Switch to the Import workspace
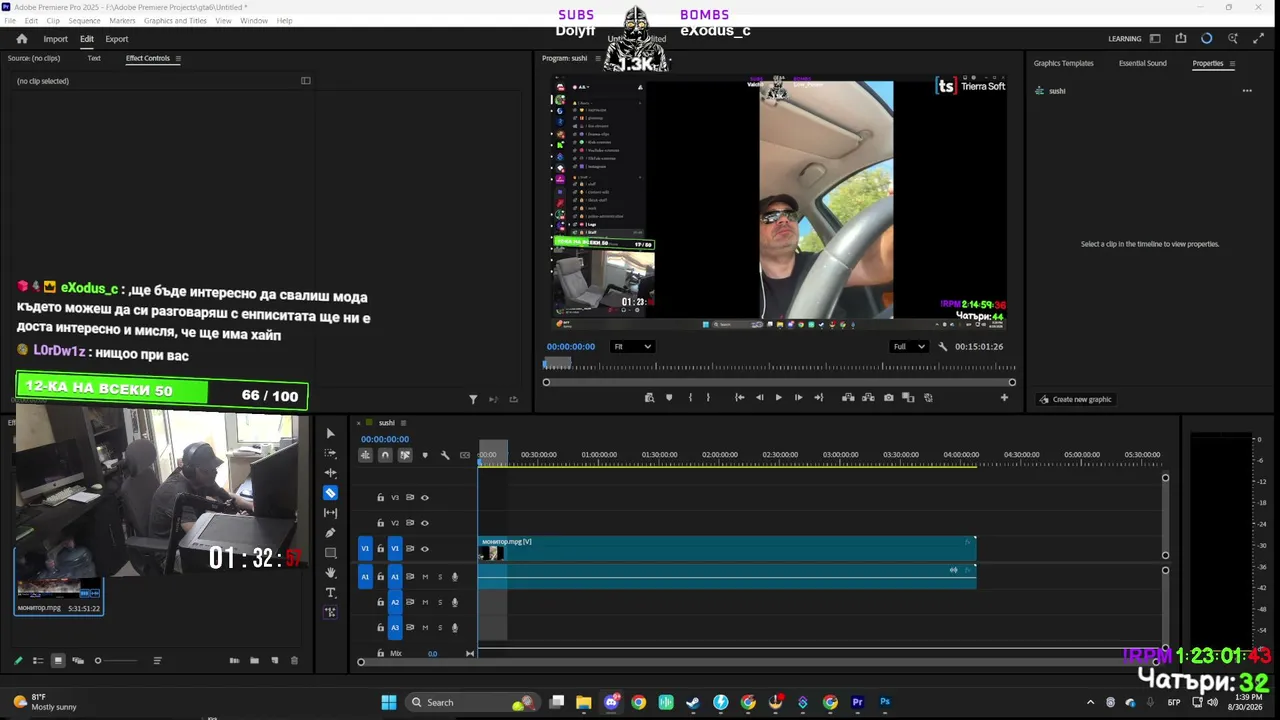This screenshot has height=720, width=1280. pyautogui.click(x=55, y=39)
